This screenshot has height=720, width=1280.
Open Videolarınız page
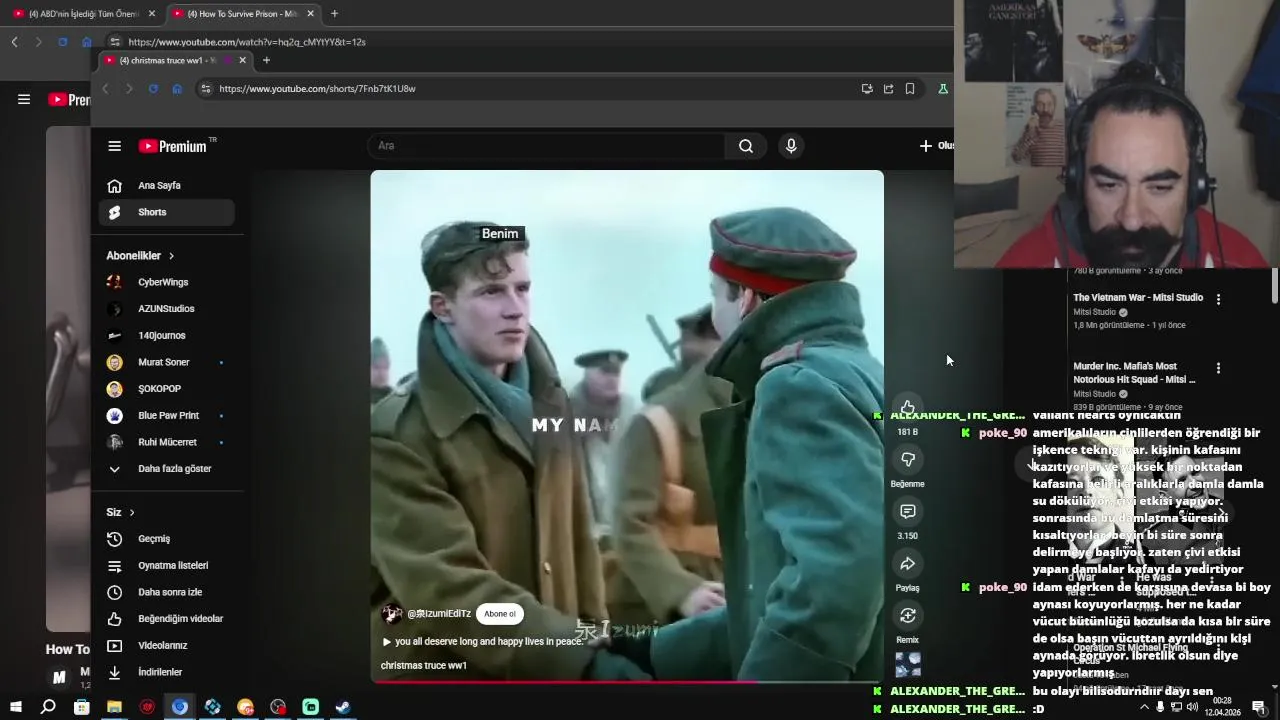pyautogui.click(x=166, y=646)
